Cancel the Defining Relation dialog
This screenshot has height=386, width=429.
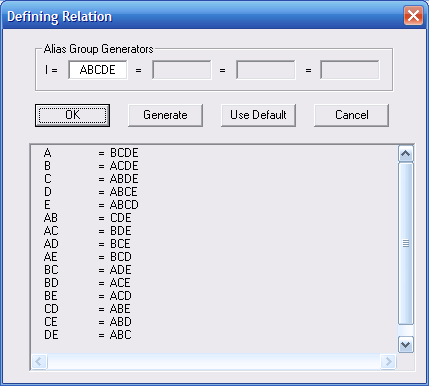point(351,115)
